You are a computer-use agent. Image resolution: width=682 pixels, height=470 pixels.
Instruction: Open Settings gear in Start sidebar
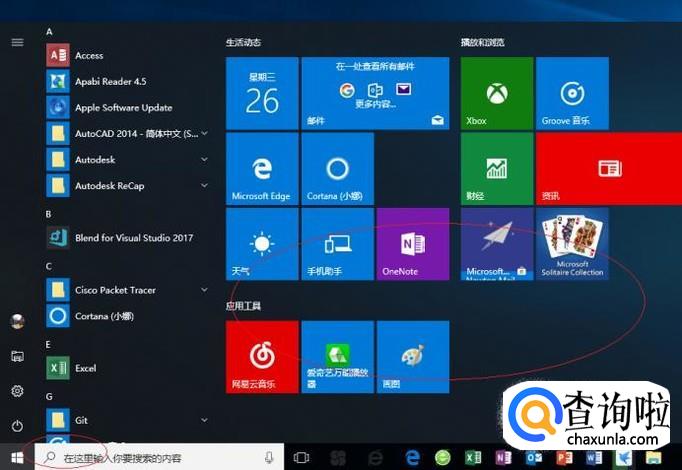point(17,391)
